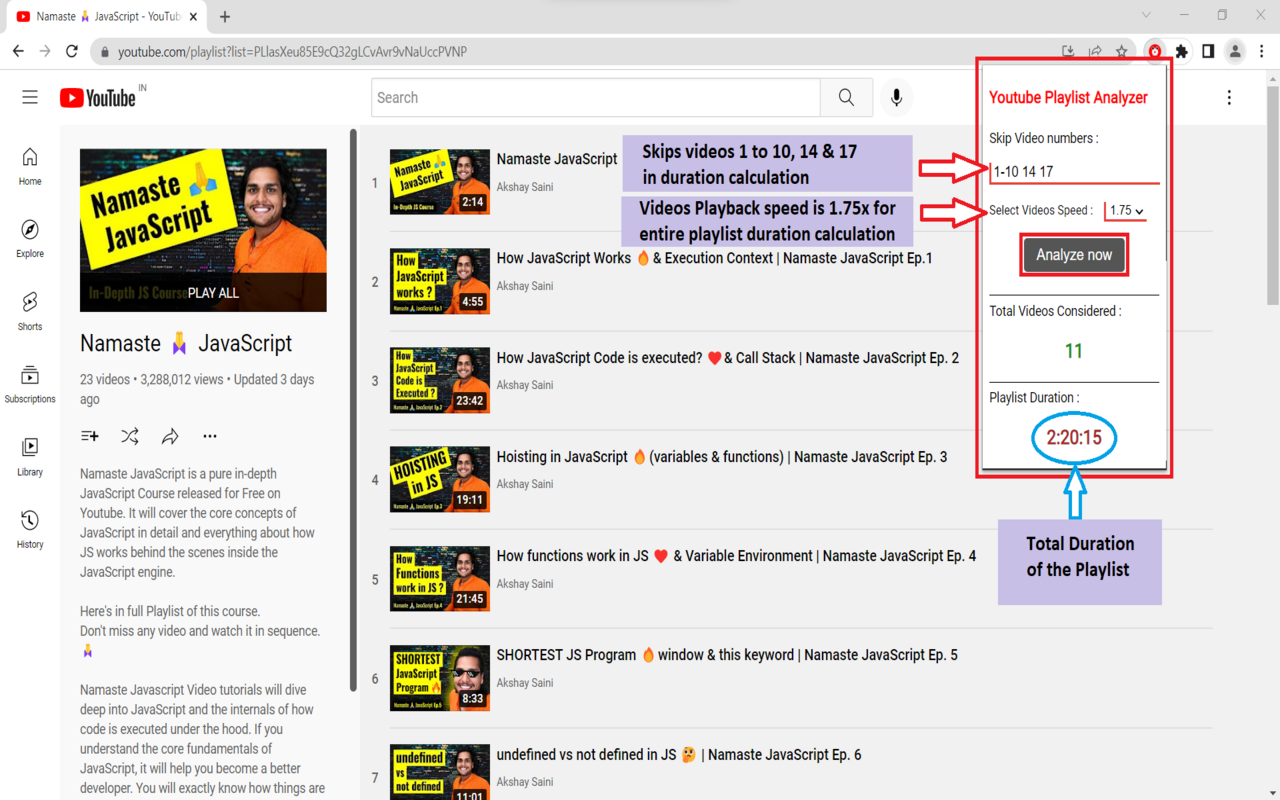
Task: Click the address bar URL
Action: (x=292, y=52)
